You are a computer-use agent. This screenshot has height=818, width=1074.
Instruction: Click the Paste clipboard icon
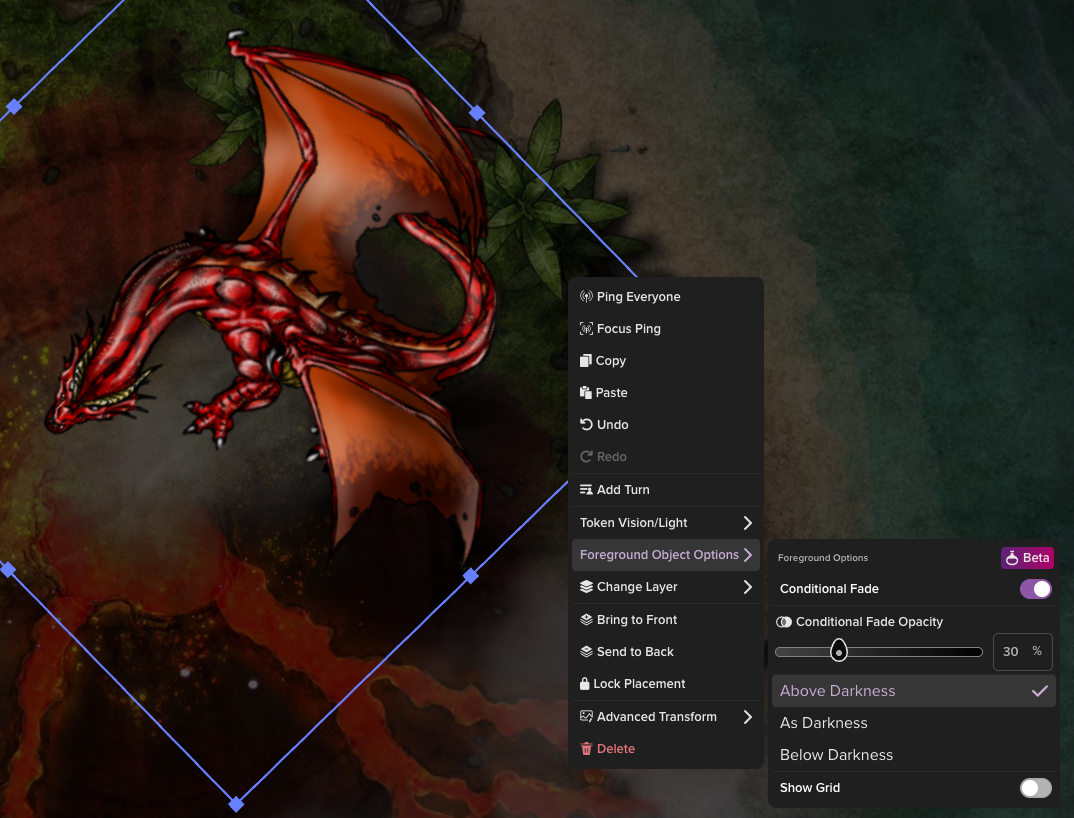[586, 393]
